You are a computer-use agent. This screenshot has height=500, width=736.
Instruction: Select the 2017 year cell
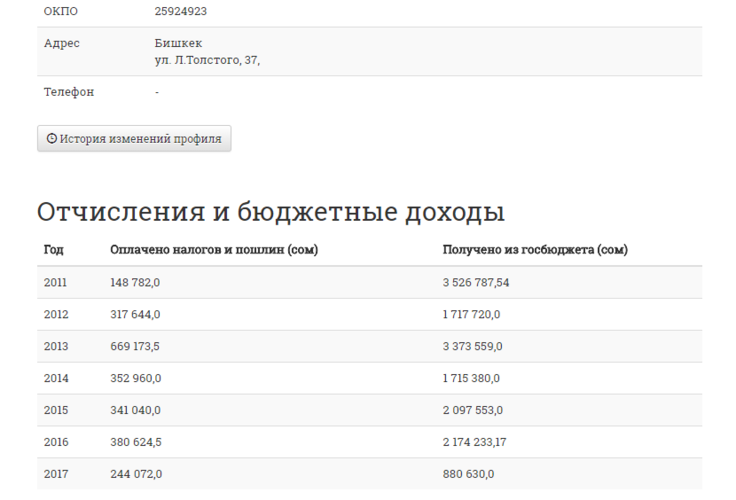[x=55, y=474]
